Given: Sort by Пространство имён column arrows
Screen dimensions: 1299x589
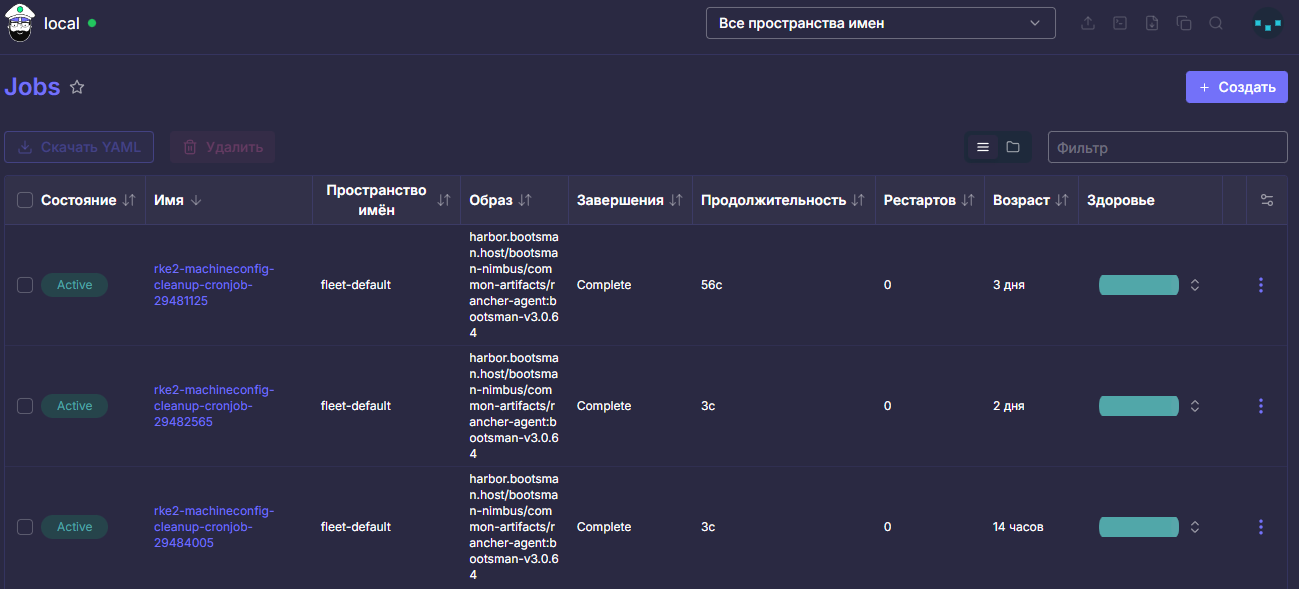Looking at the screenshot, I should [x=444, y=200].
